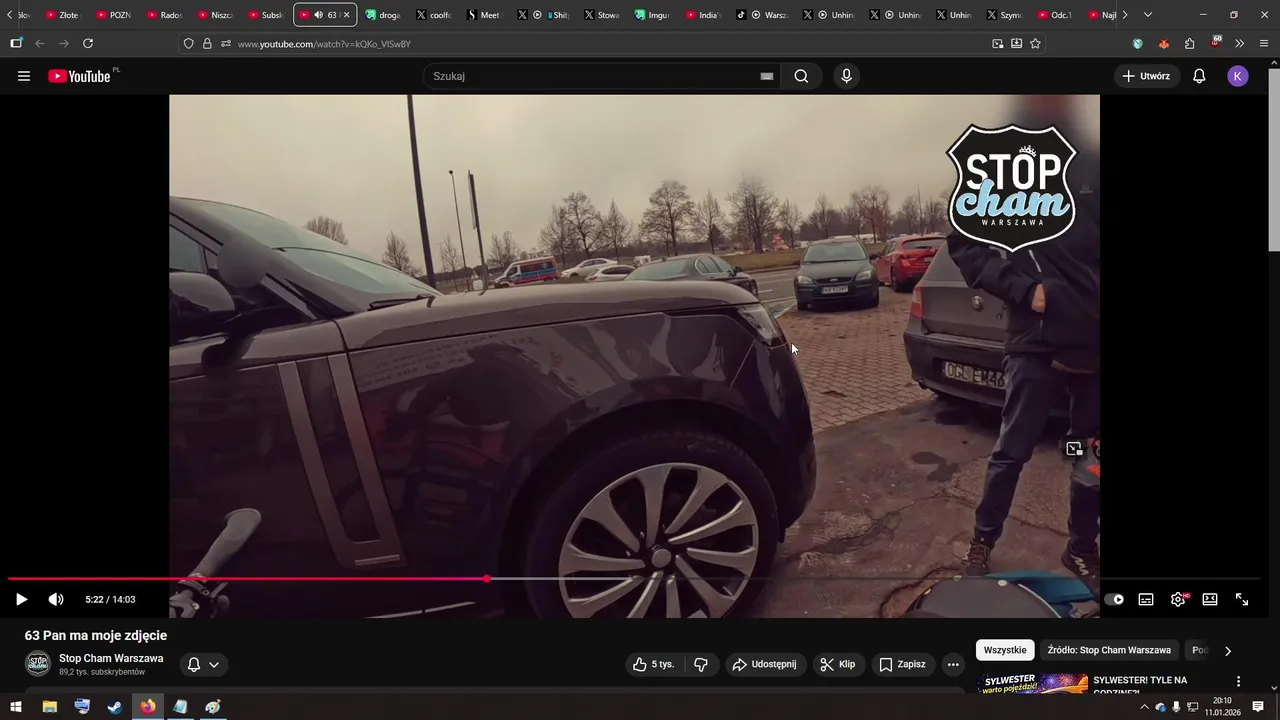Switch to the droga browser tab
The width and height of the screenshot is (1280, 720).
pyautogui.click(x=383, y=15)
